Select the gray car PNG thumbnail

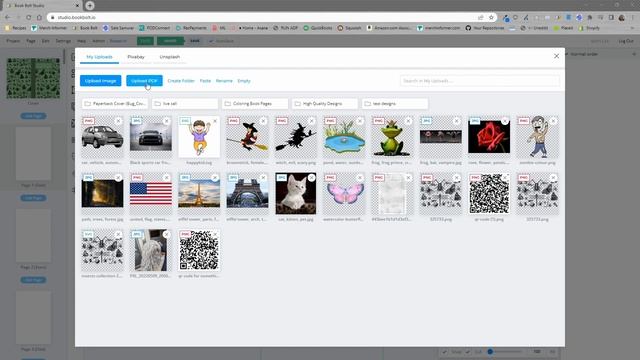(102, 137)
